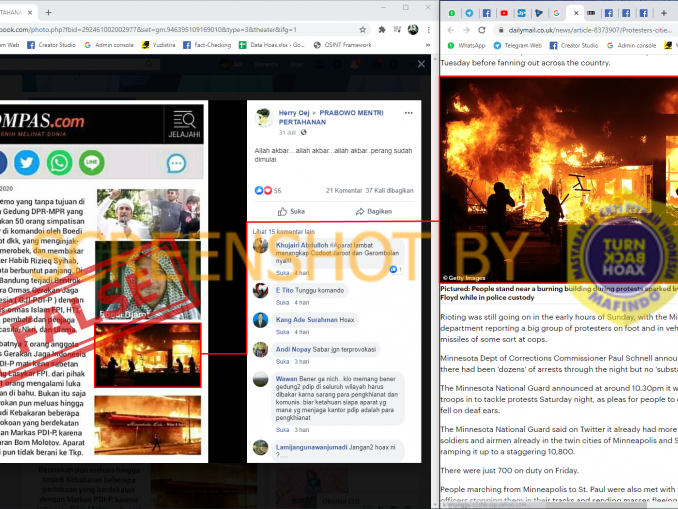Screen dimensions: 678x509
Task: Switch to WhatsApp tab in right window
Action: (452, 13)
